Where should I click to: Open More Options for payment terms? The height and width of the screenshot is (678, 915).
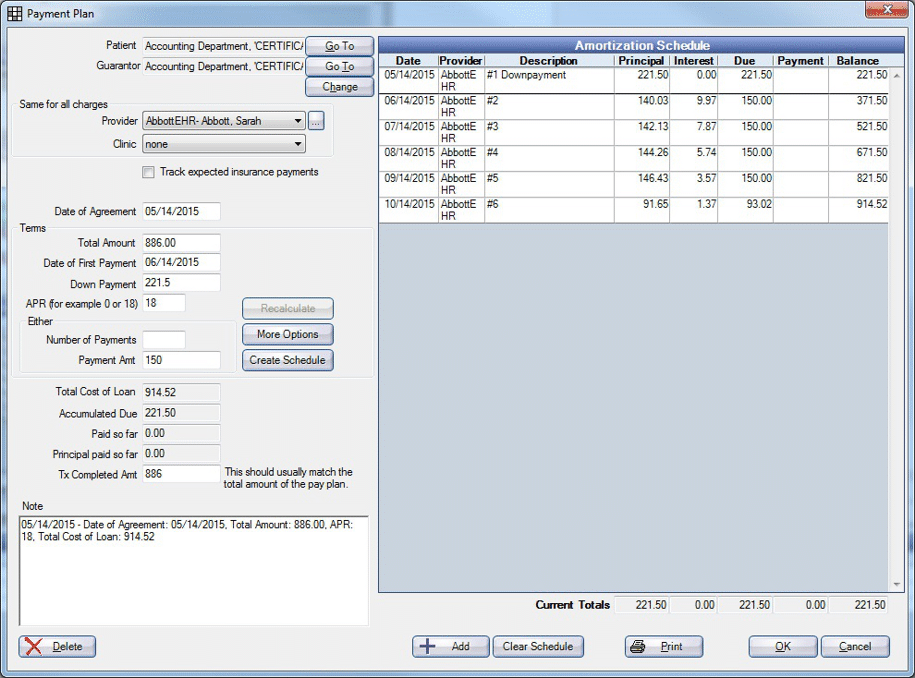pos(287,335)
